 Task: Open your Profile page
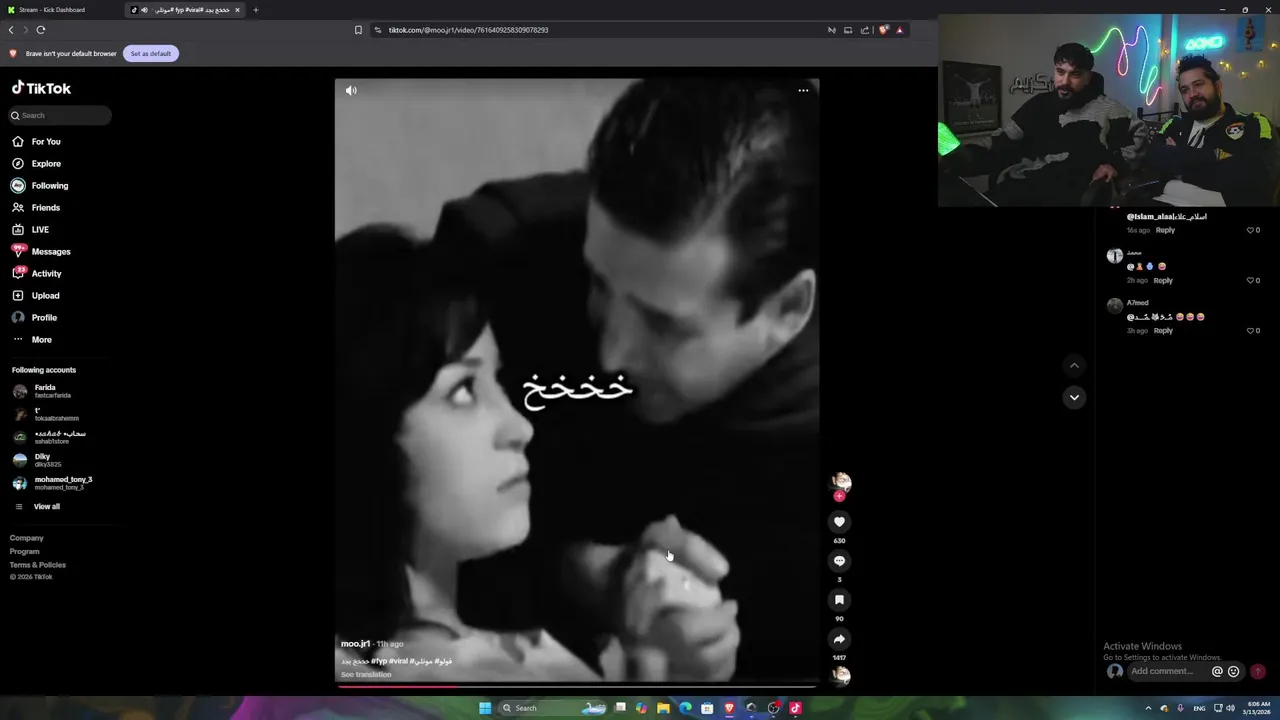pyautogui.click(x=35, y=317)
